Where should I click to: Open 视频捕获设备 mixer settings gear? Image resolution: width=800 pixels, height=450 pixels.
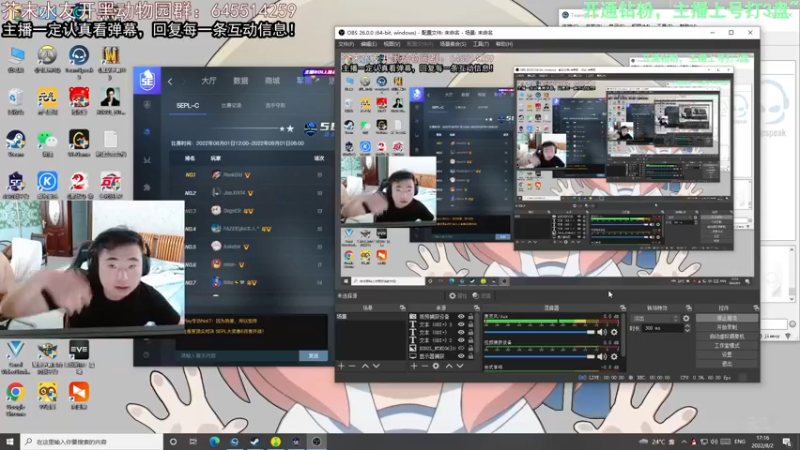point(614,357)
